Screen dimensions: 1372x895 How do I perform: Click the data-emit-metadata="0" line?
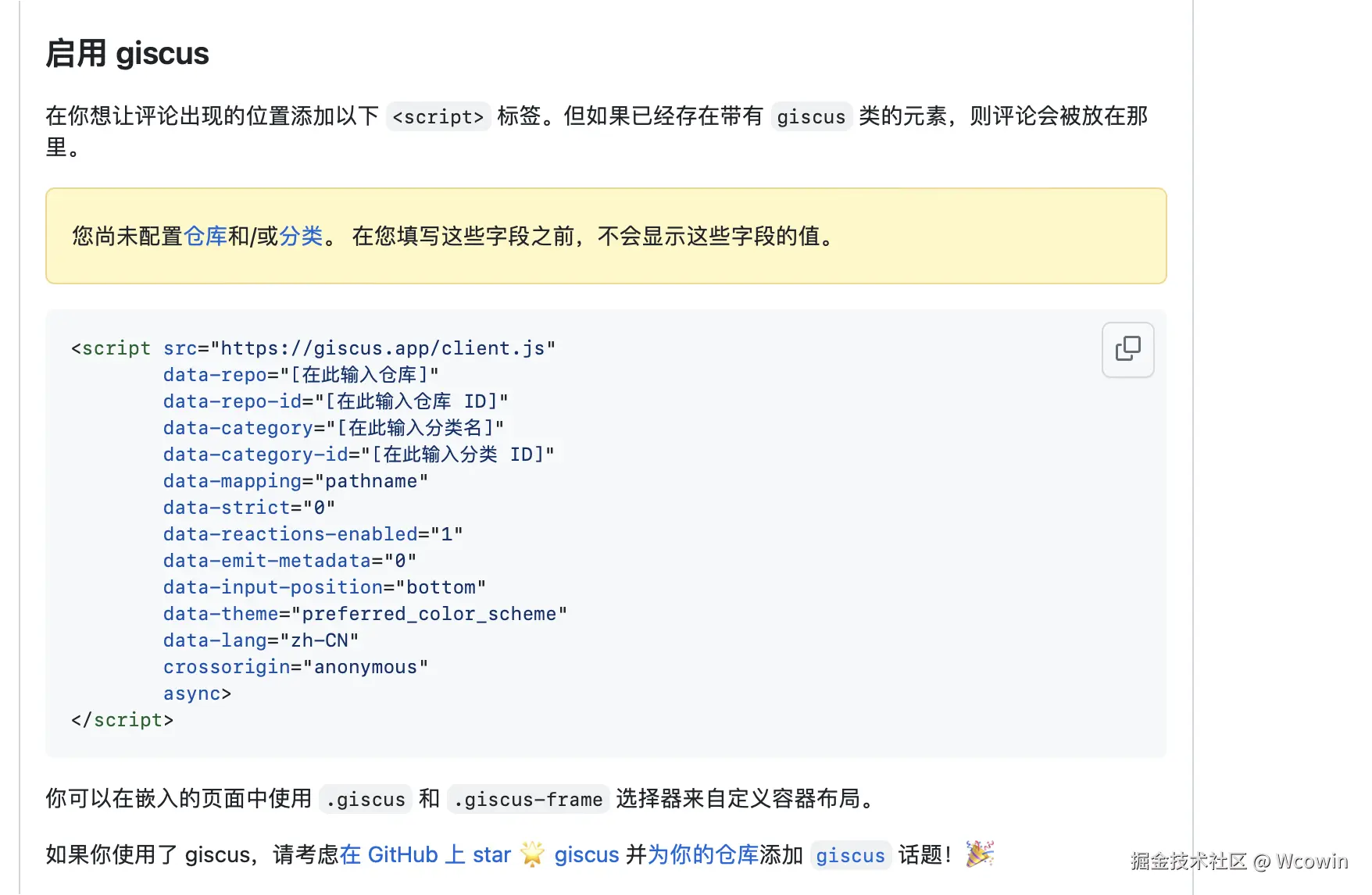click(x=290, y=561)
